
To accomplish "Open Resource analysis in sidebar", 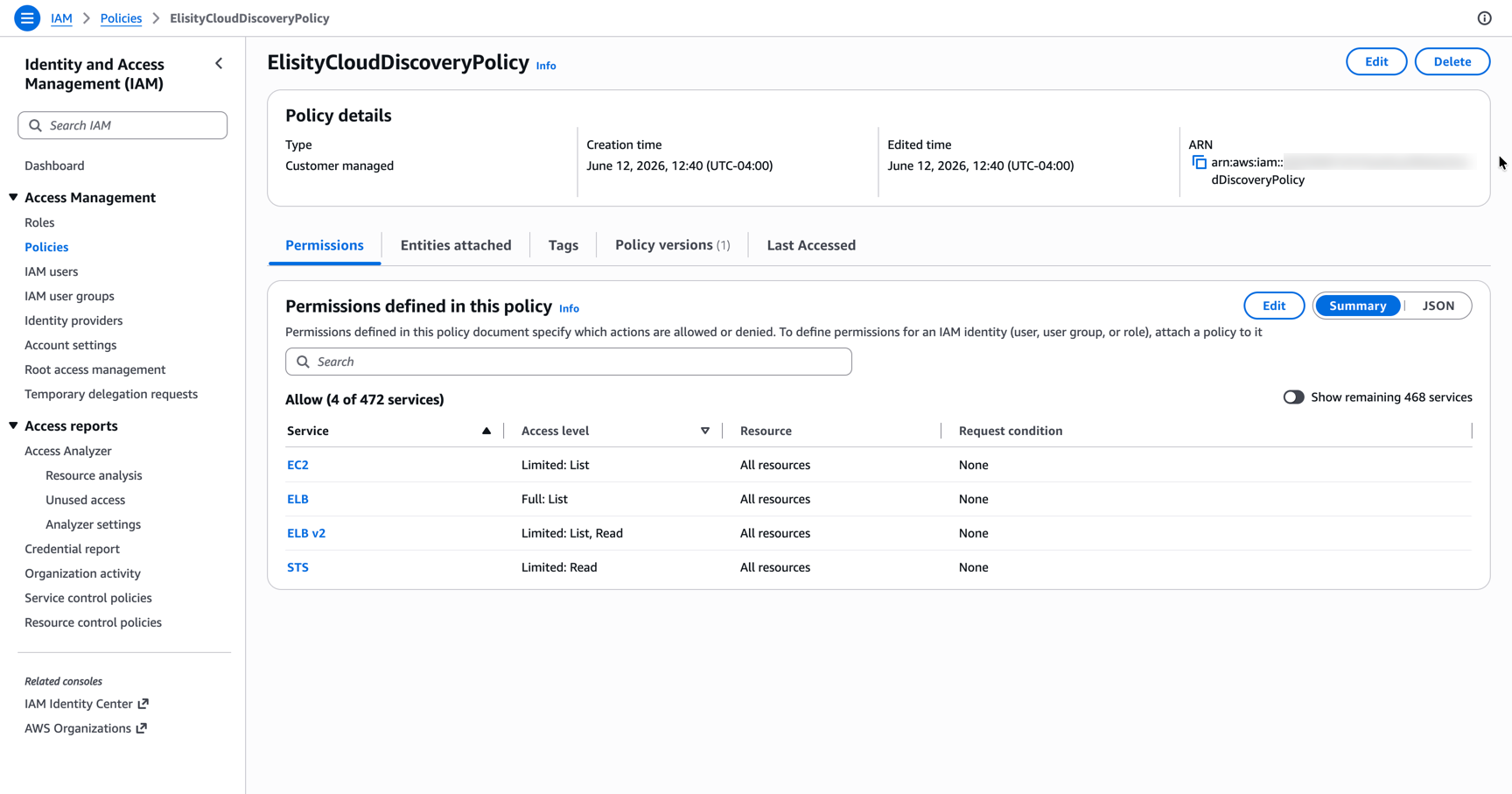I will [x=94, y=475].
